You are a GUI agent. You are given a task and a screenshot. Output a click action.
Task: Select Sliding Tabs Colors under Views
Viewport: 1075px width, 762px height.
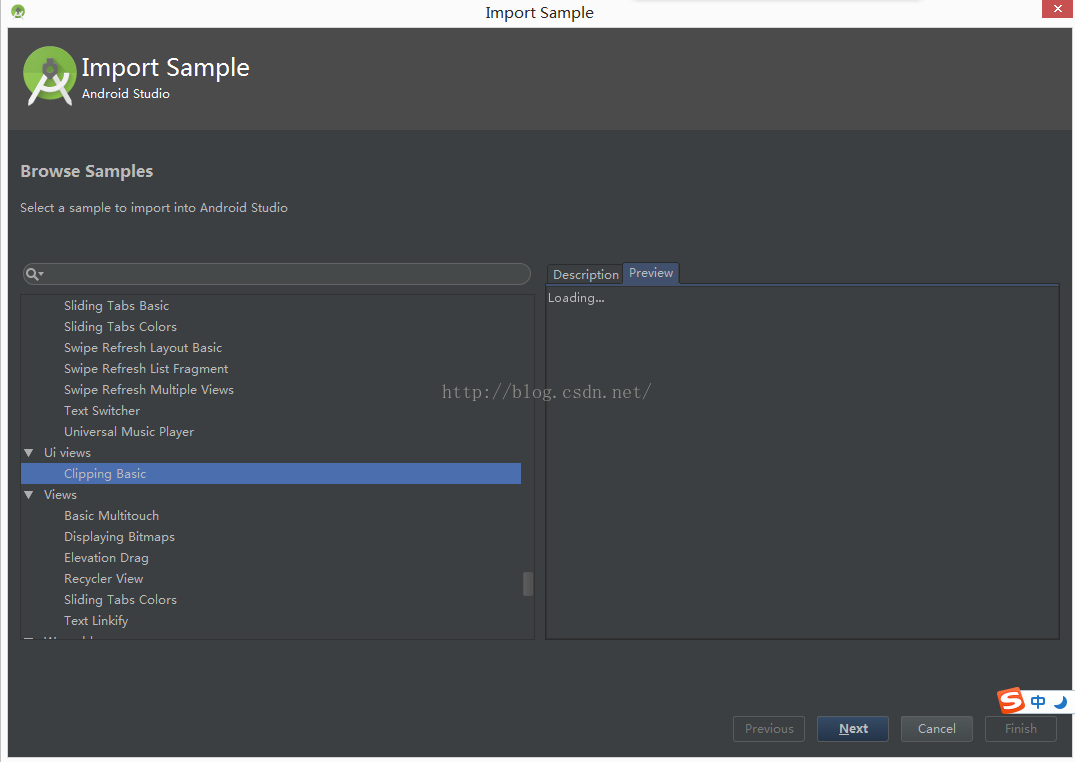[120, 599]
